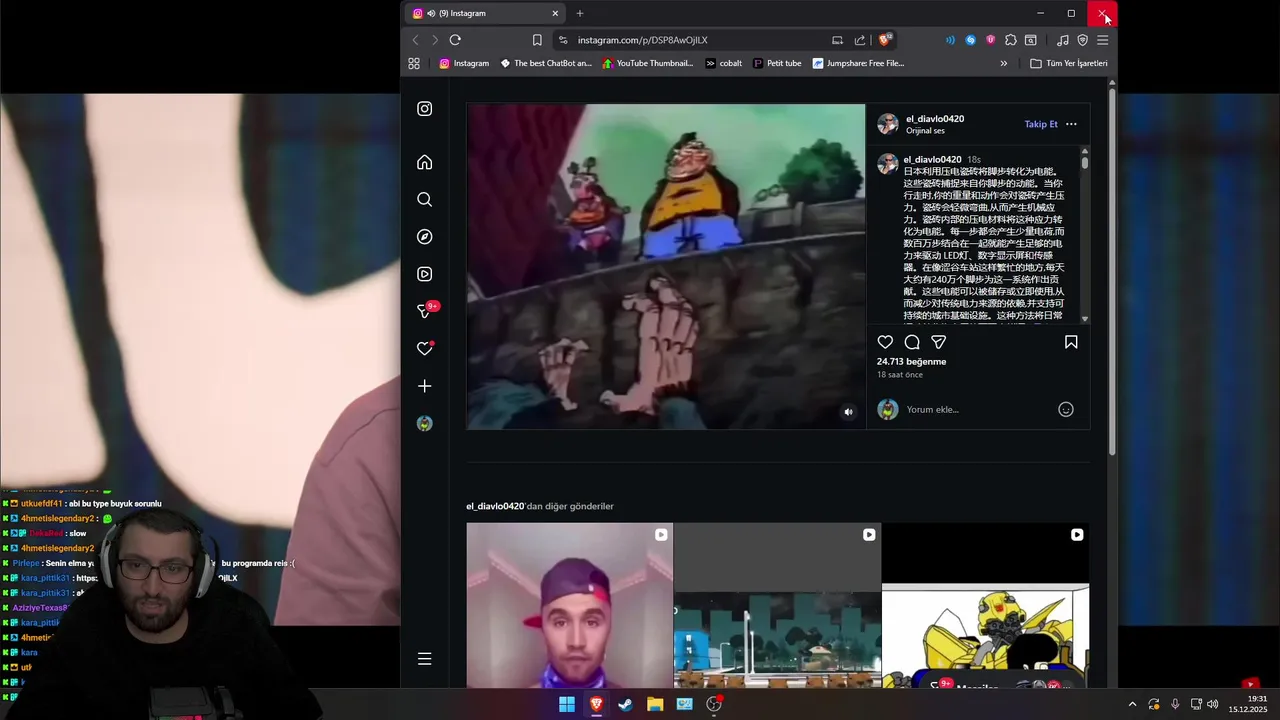
Task: Open the browser apps grid icon
Action: (x=414, y=63)
